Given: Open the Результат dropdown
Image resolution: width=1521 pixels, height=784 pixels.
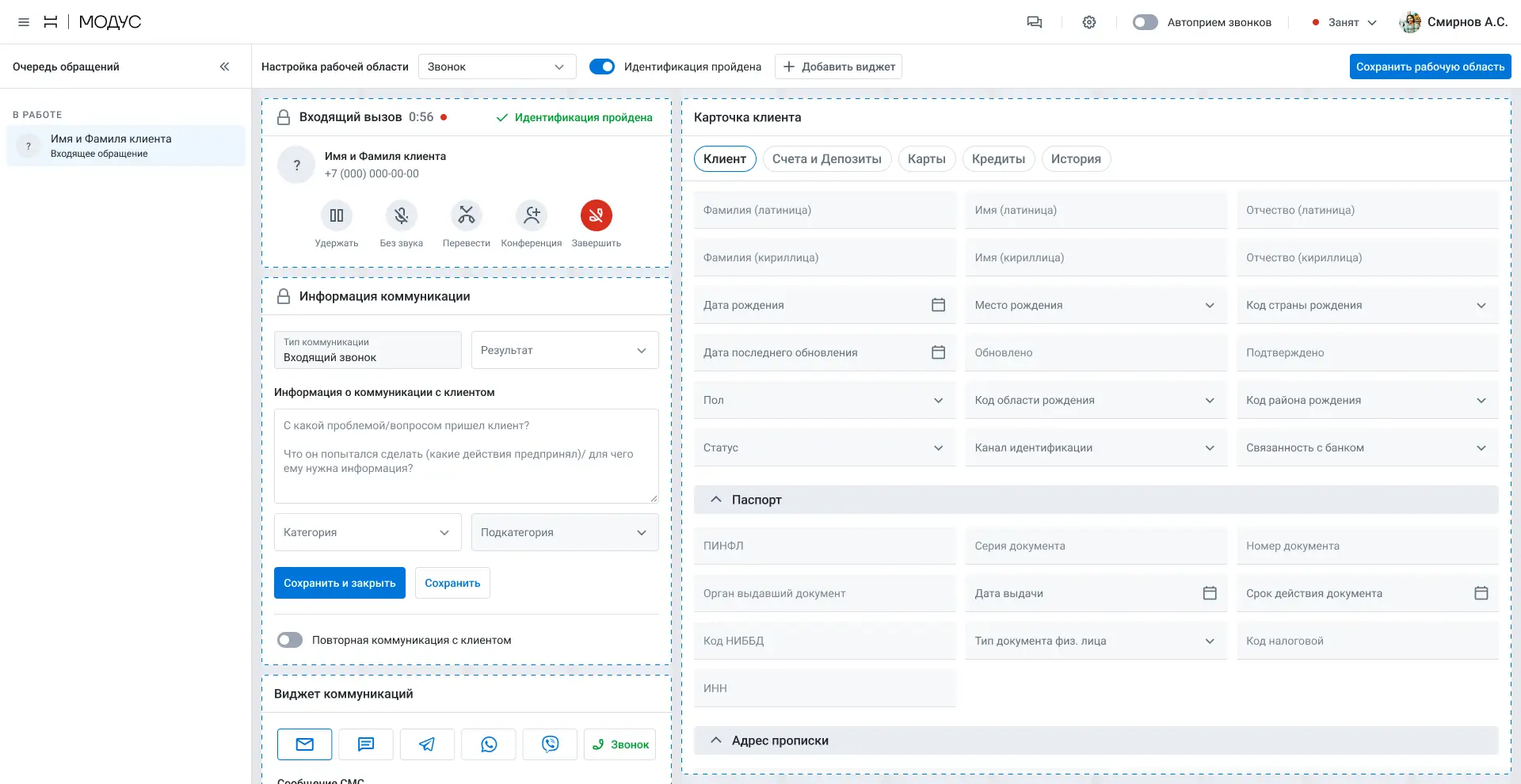Looking at the screenshot, I should pos(565,350).
